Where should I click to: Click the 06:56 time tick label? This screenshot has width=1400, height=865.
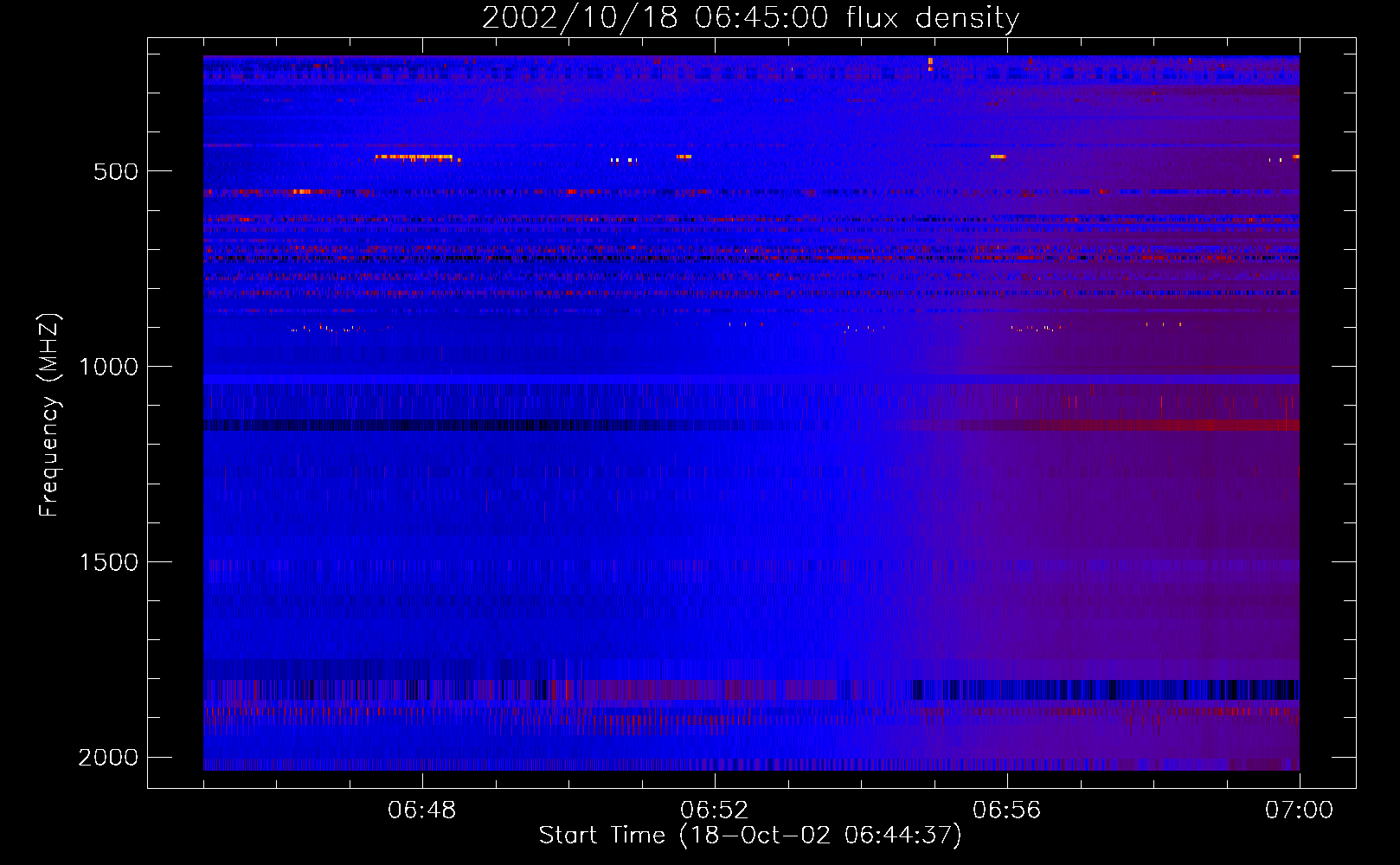pos(1007,811)
